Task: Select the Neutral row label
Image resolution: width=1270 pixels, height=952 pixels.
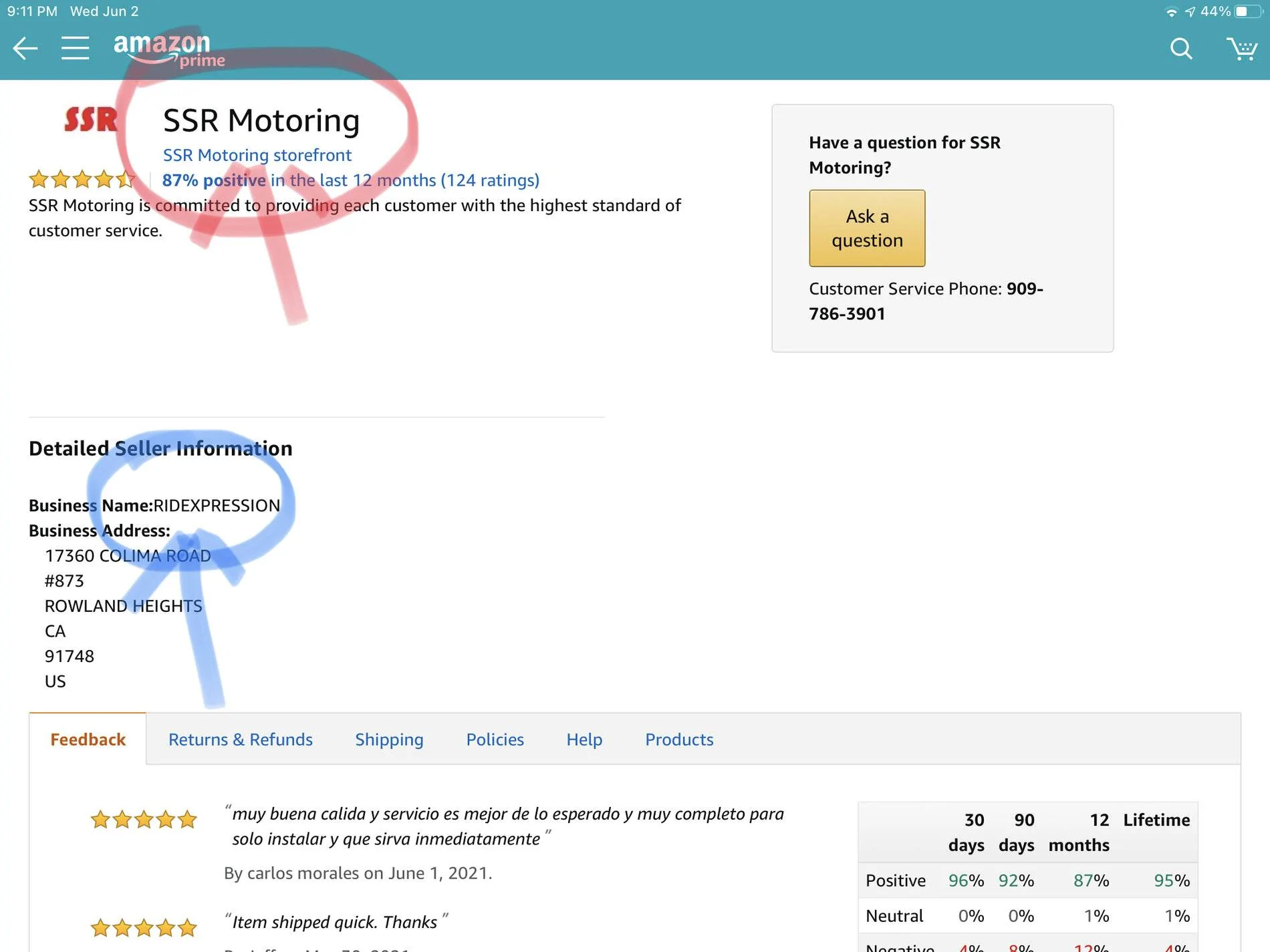Action: coord(894,916)
